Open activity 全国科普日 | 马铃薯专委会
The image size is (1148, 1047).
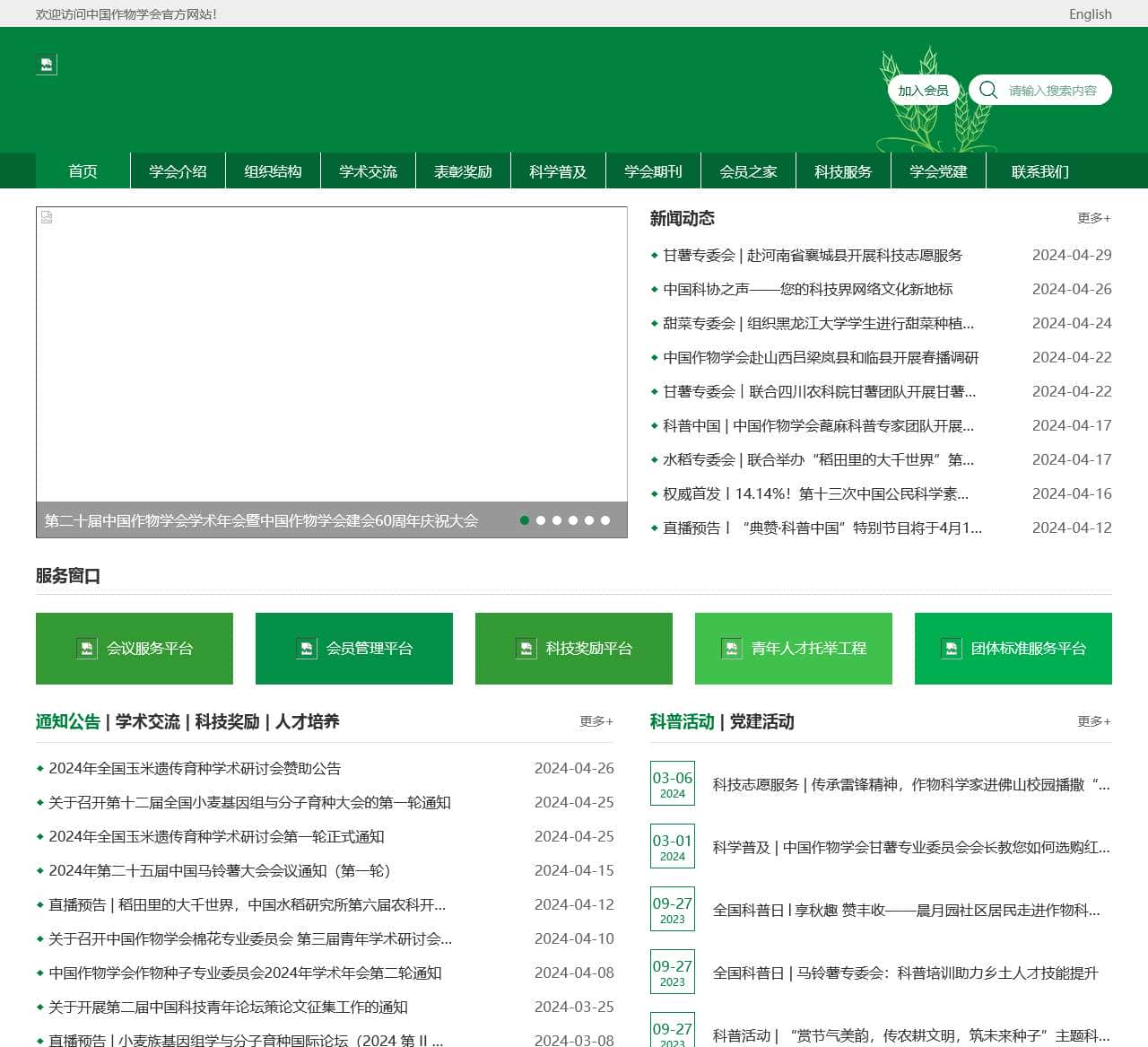tap(905, 973)
